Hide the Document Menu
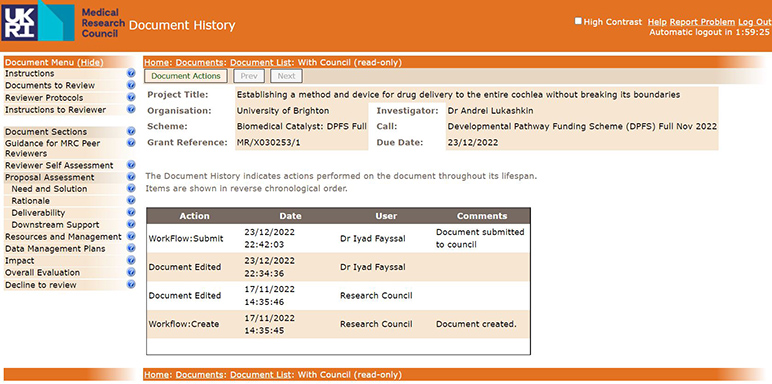772x384 pixels. [90, 63]
